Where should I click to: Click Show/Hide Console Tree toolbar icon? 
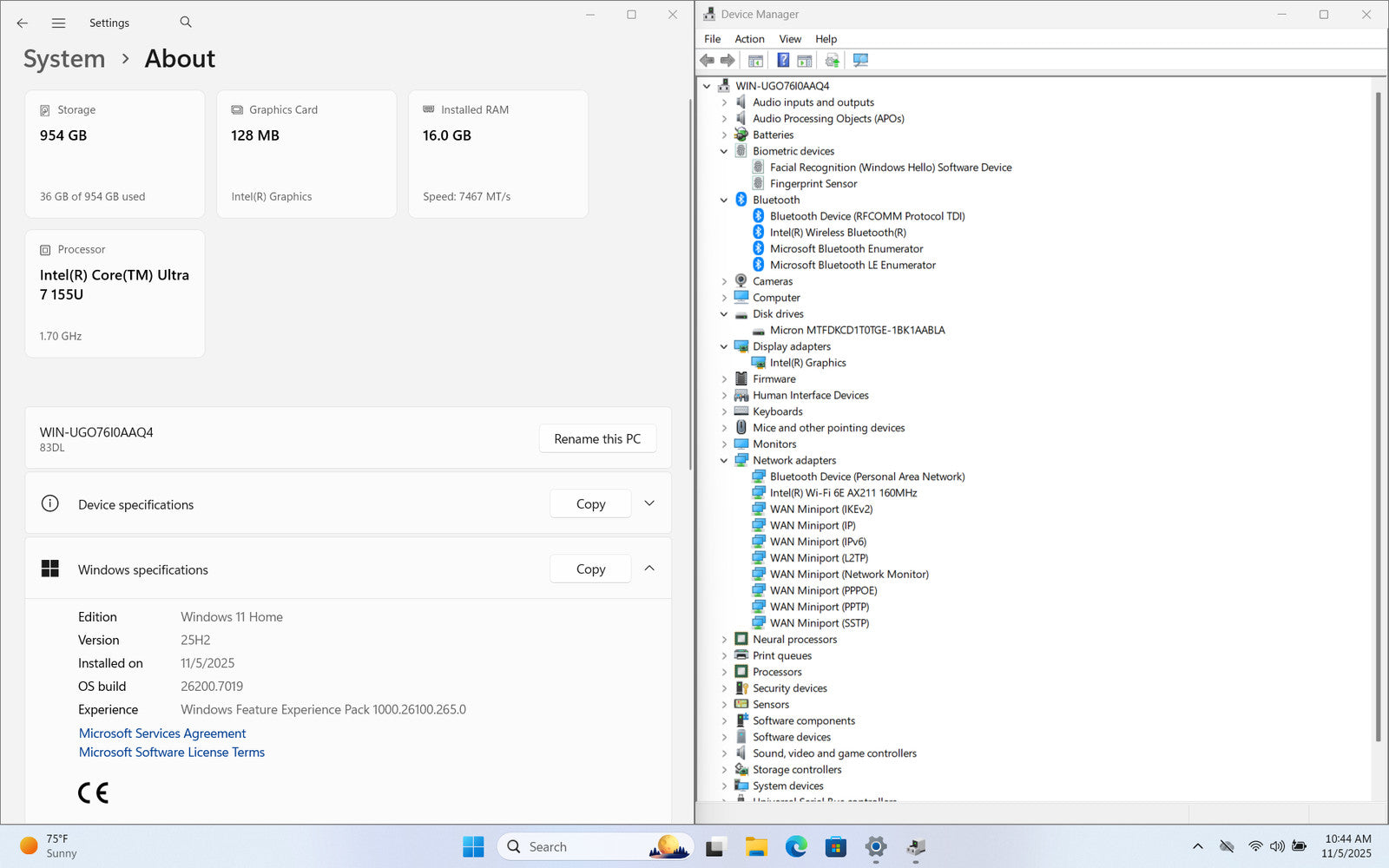point(755,60)
